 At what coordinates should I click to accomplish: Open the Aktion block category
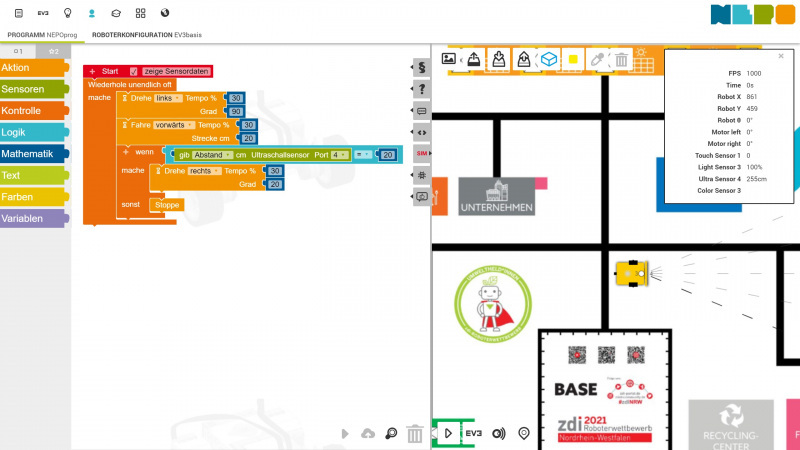tap(34, 68)
